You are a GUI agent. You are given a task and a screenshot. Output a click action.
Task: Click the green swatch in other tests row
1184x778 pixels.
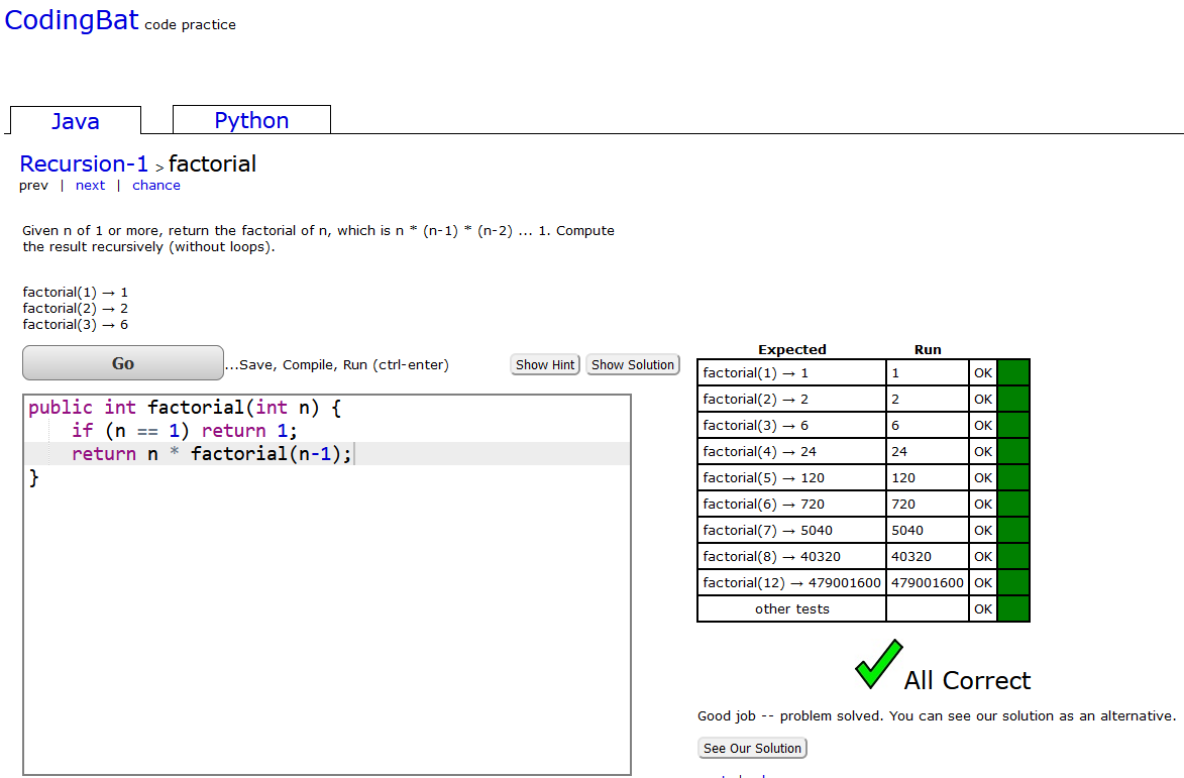point(1013,609)
